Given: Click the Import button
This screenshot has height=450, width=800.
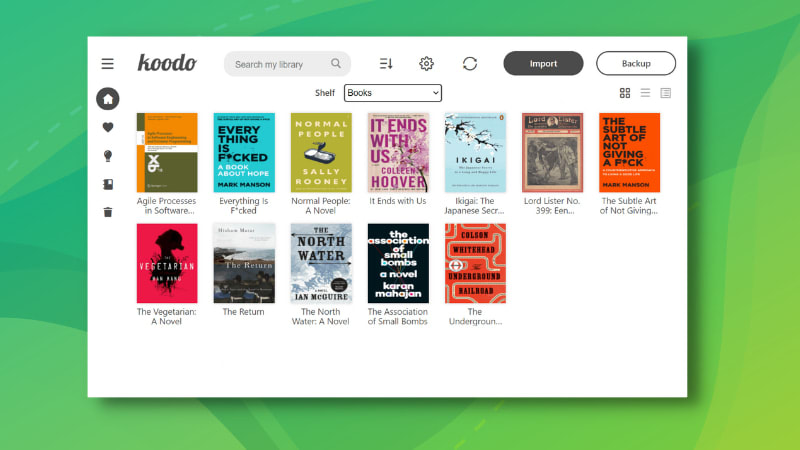Looking at the screenshot, I should [543, 64].
